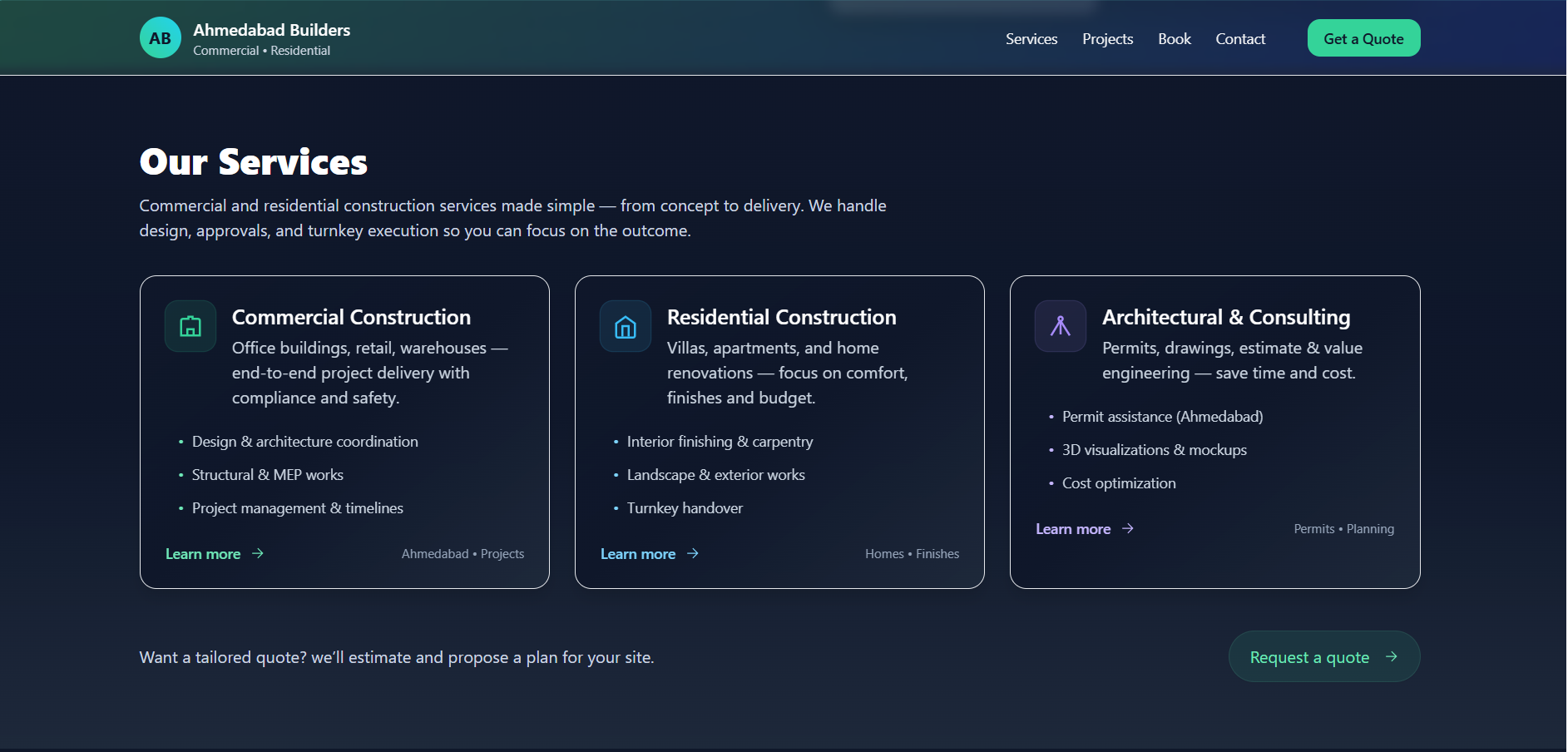Click Learn more under Commercial Construction

point(202,553)
